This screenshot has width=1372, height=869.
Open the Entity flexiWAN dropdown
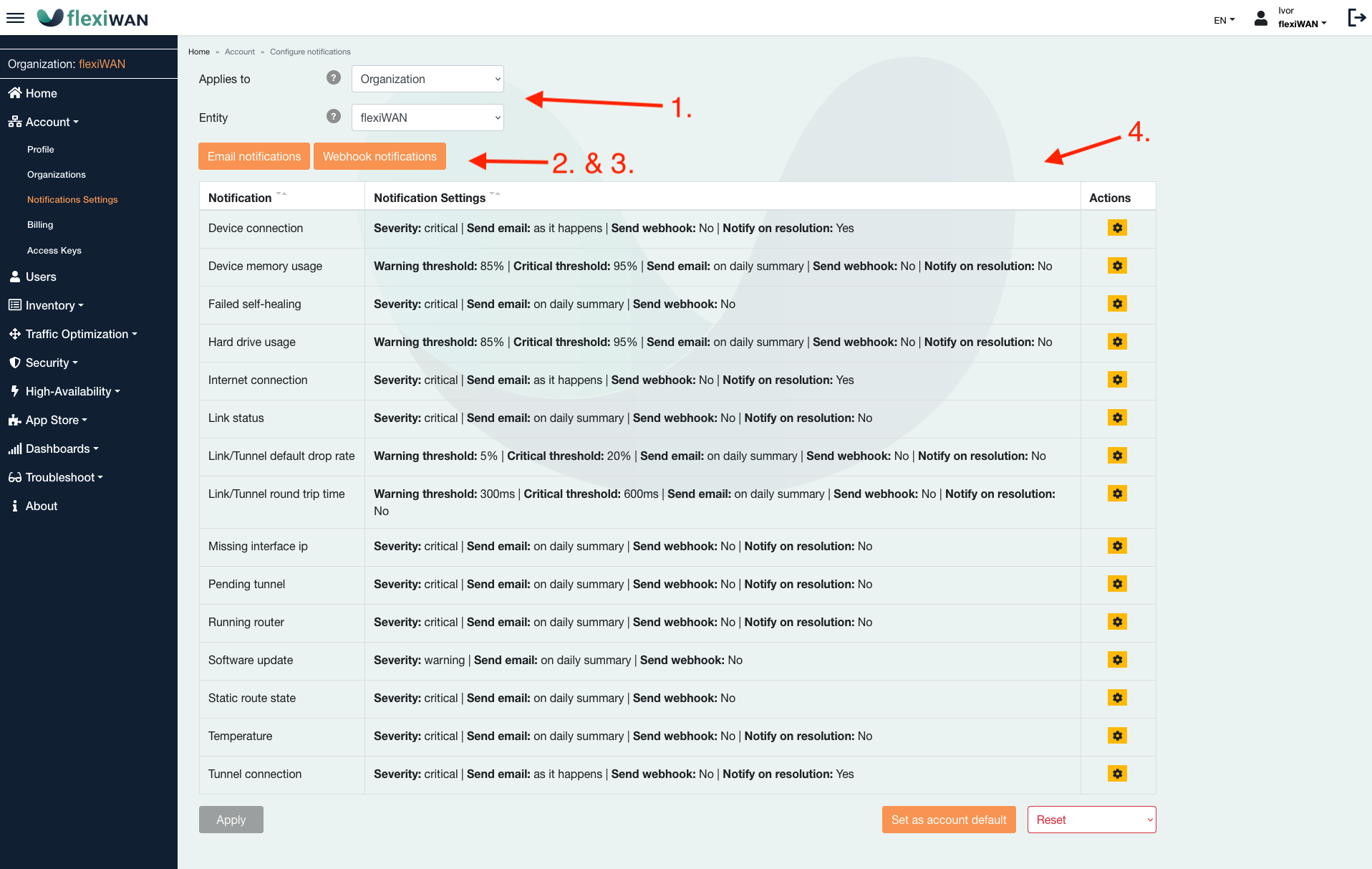click(427, 117)
